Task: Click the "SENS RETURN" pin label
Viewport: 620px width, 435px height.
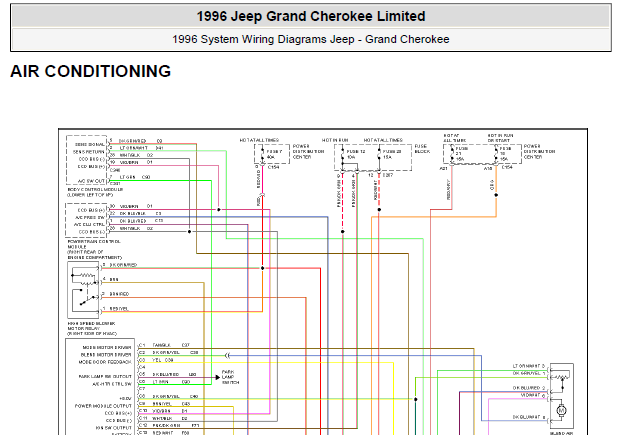Action: 89,152
